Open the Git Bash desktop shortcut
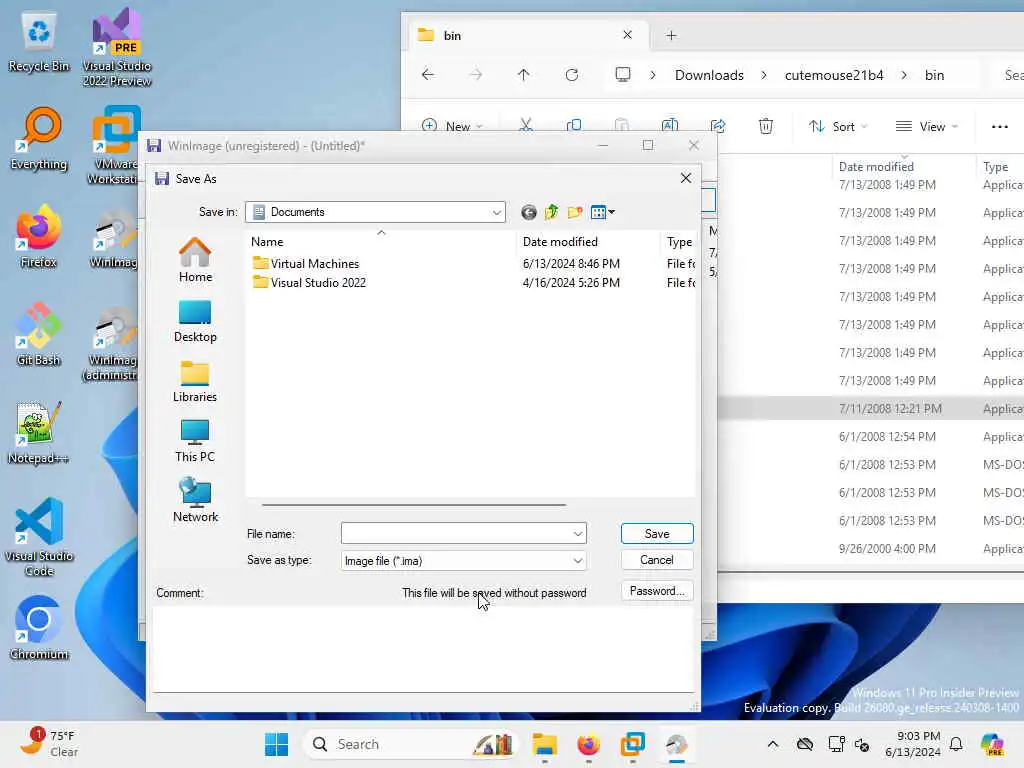This screenshot has height=768, width=1024. tap(39, 335)
